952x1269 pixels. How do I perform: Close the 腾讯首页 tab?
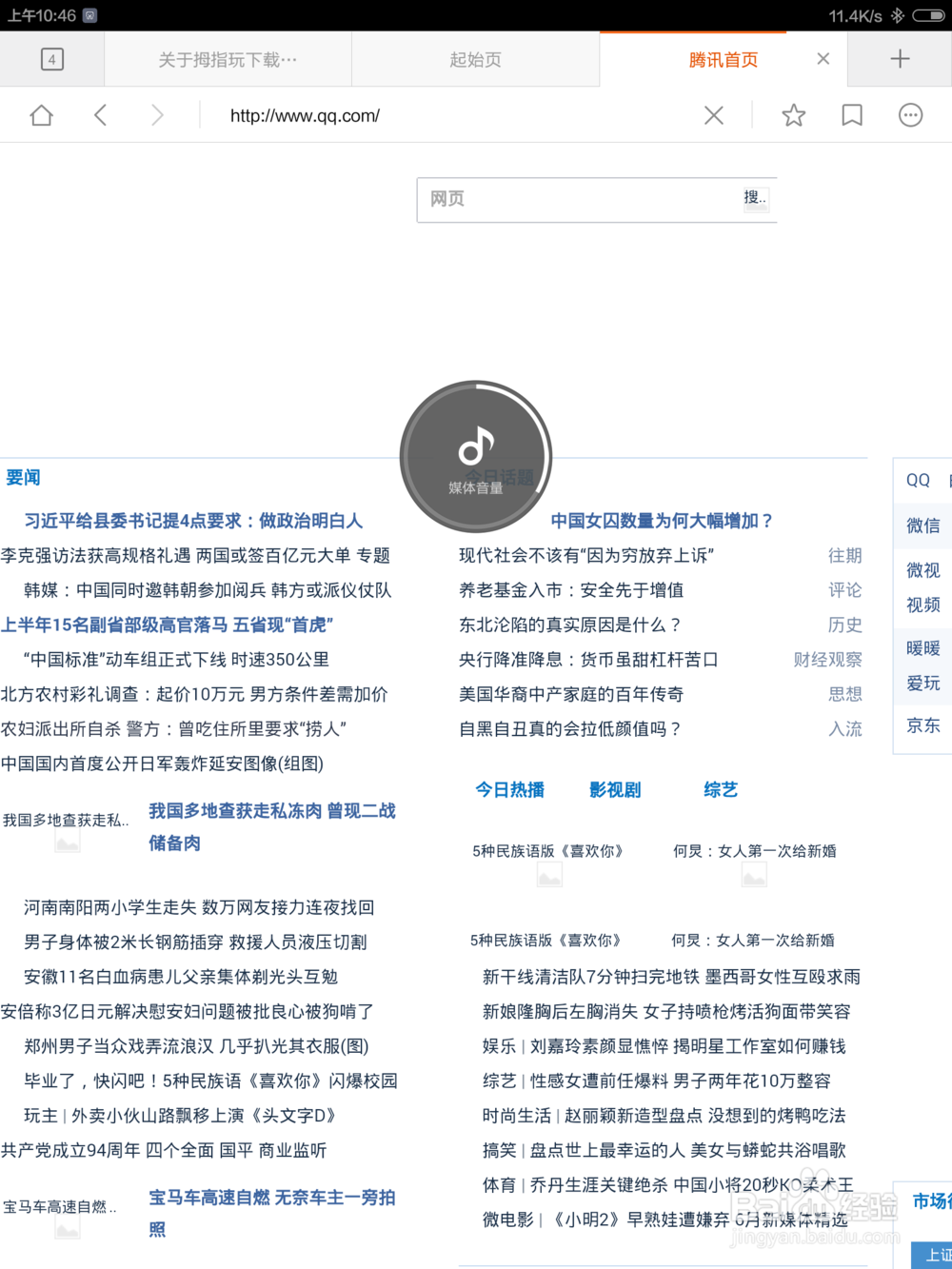[823, 59]
